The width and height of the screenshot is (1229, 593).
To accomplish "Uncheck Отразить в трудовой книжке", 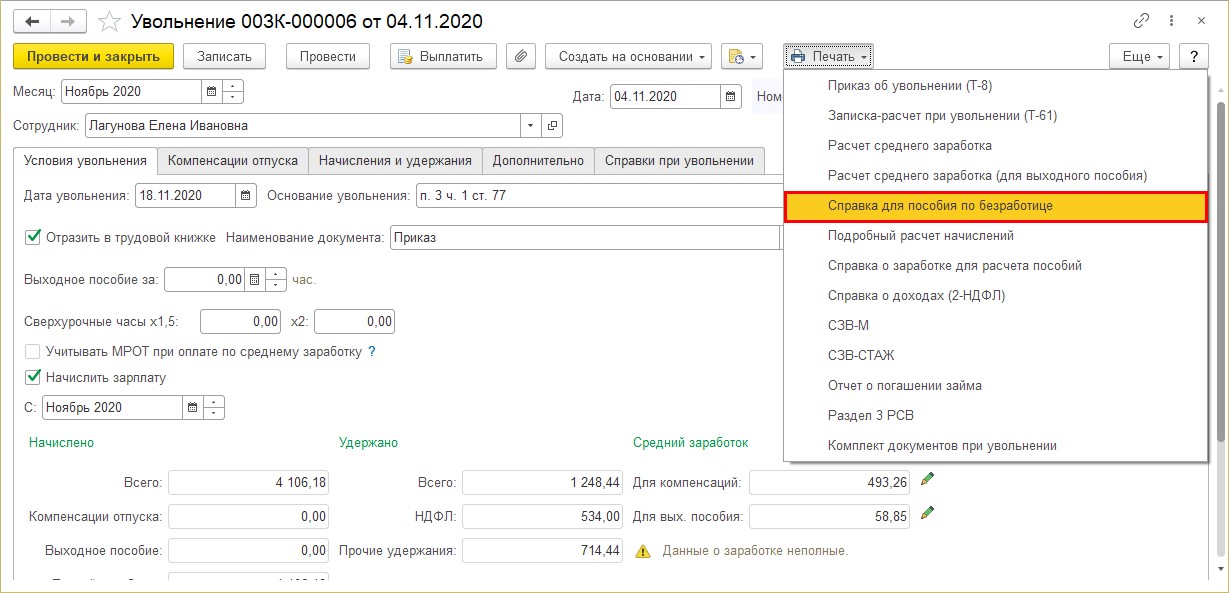I will (33, 237).
